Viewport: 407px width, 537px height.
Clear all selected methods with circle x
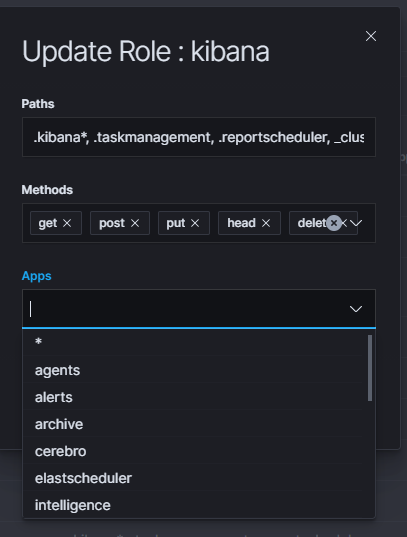[x=334, y=223]
